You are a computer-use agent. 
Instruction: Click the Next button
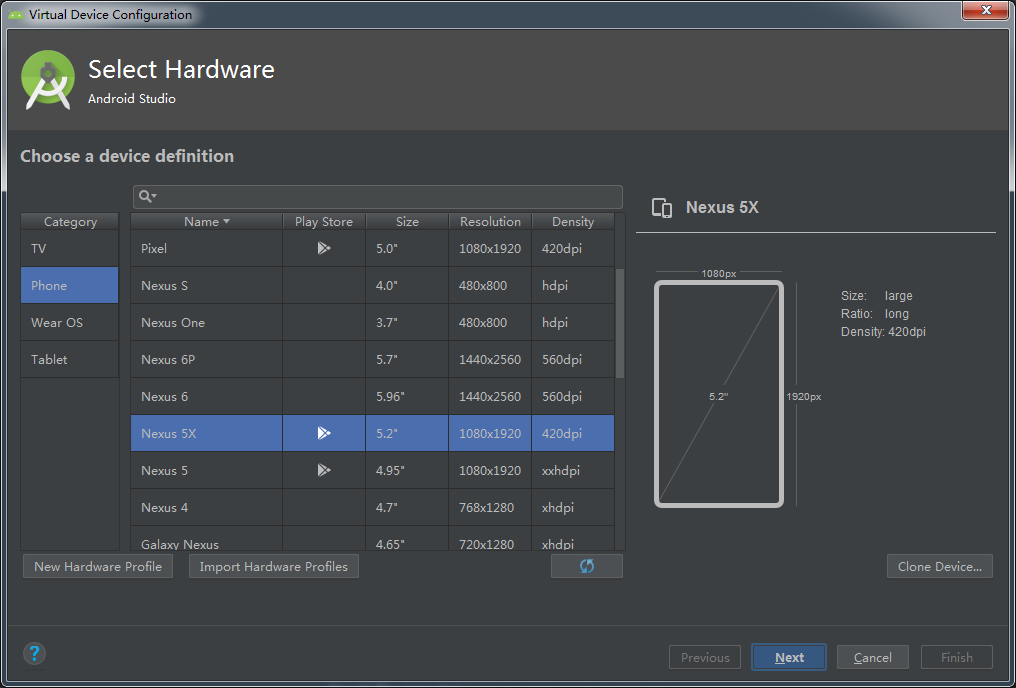point(789,658)
